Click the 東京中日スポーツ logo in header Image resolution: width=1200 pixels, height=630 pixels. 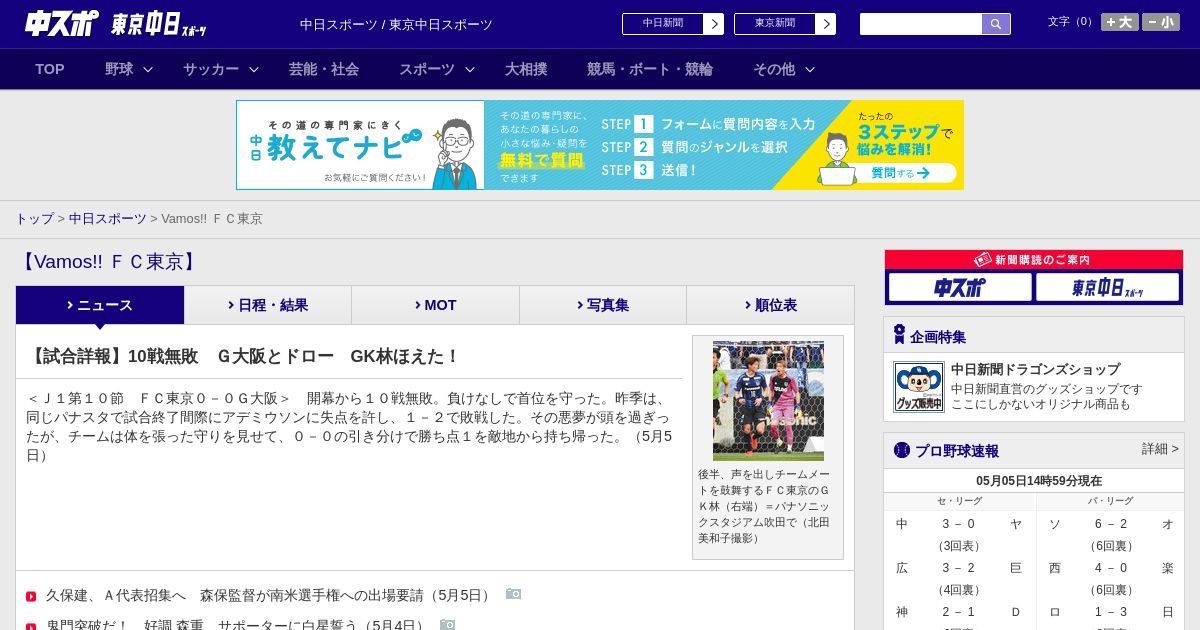[x=159, y=24]
